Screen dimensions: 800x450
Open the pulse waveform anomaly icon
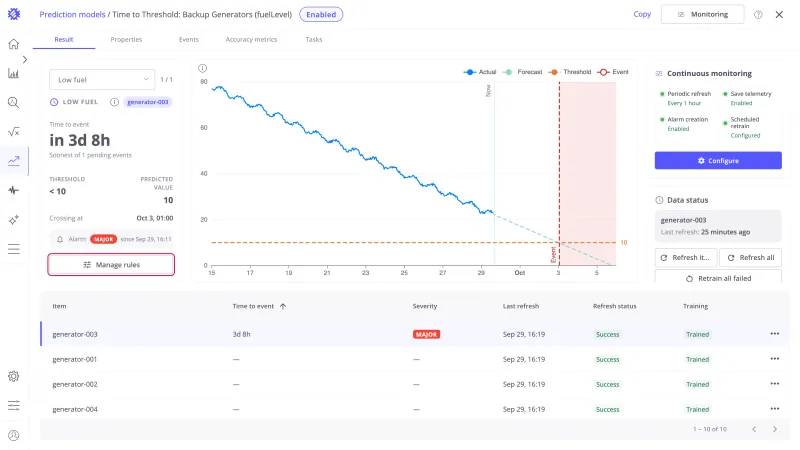[x=14, y=190]
